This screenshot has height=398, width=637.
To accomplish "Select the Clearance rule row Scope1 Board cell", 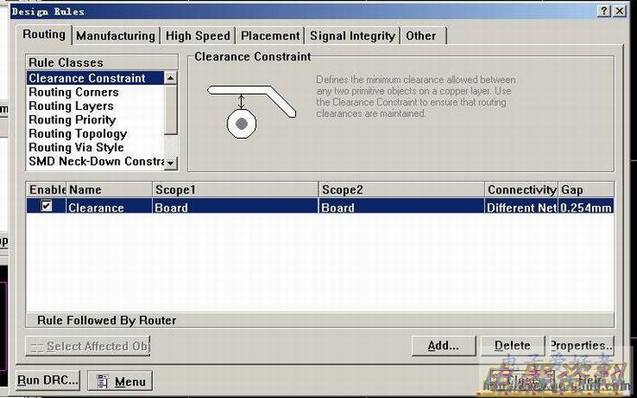I will tap(235, 208).
